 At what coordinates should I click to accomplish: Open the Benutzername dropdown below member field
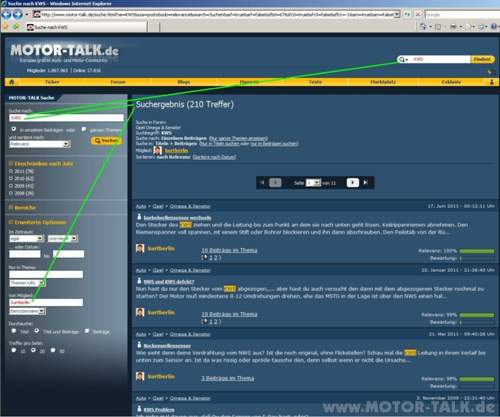click(x=28, y=311)
